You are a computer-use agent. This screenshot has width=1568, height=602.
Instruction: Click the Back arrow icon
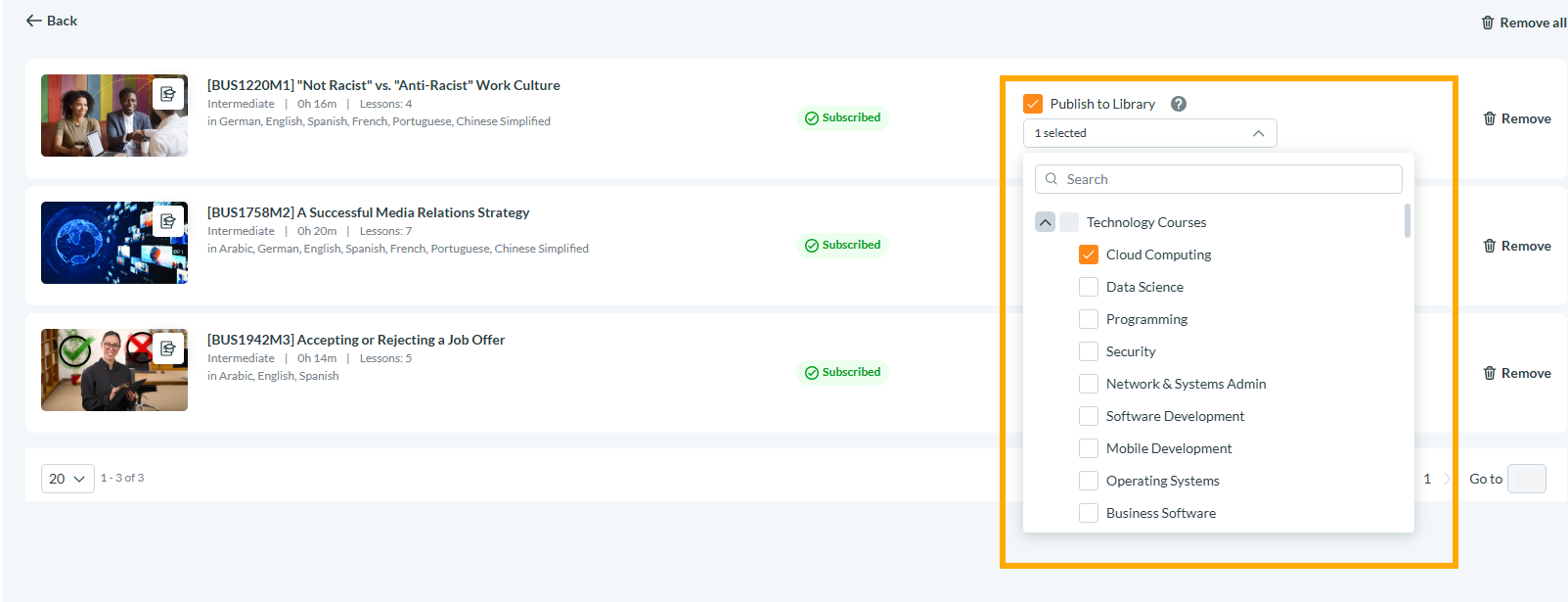(x=34, y=21)
